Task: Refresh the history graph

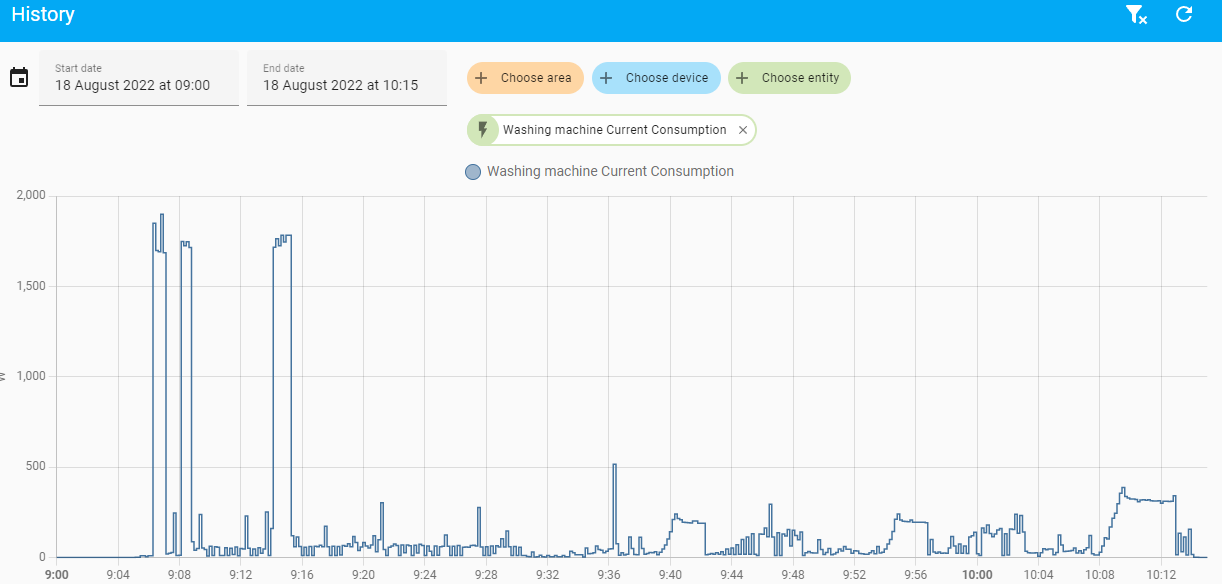Action: (x=1184, y=14)
